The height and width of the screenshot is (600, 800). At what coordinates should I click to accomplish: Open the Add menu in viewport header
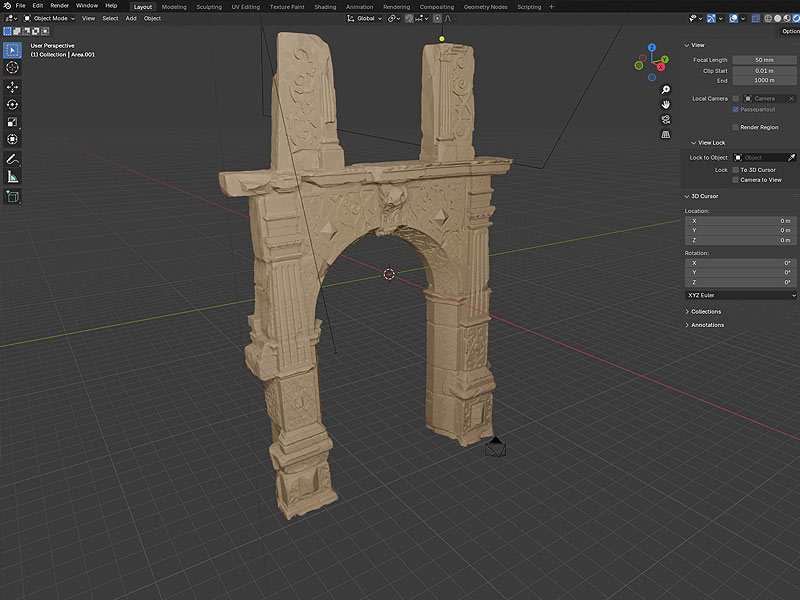click(x=131, y=18)
